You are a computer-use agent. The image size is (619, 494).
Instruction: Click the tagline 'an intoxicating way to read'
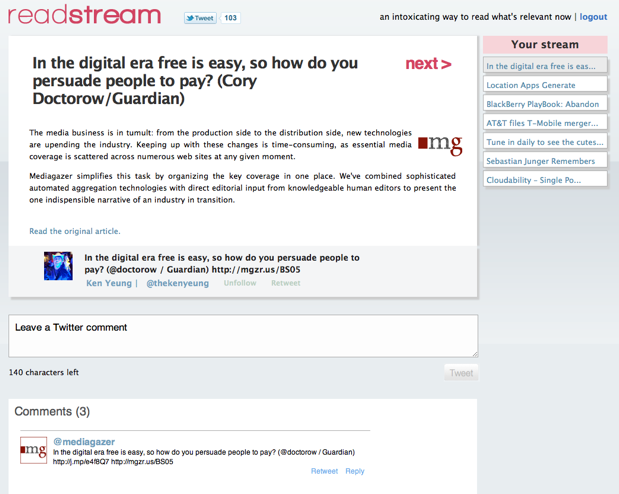point(475,17)
